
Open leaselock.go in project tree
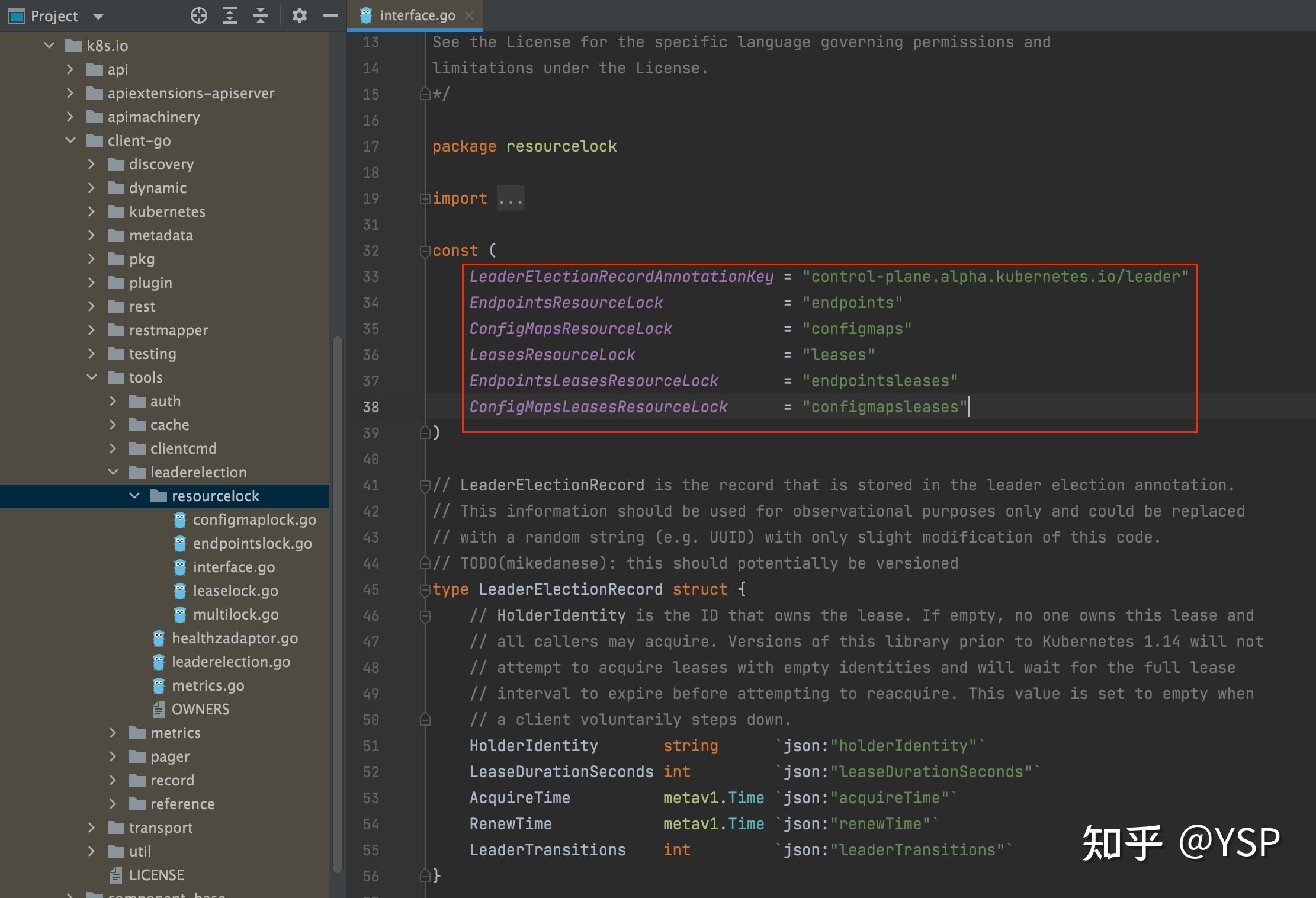coord(235,591)
